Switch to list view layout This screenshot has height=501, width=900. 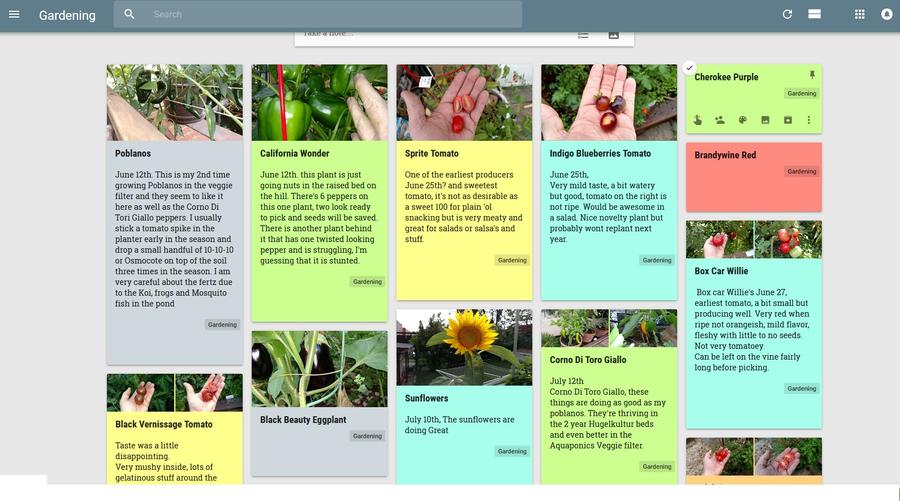coord(815,15)
